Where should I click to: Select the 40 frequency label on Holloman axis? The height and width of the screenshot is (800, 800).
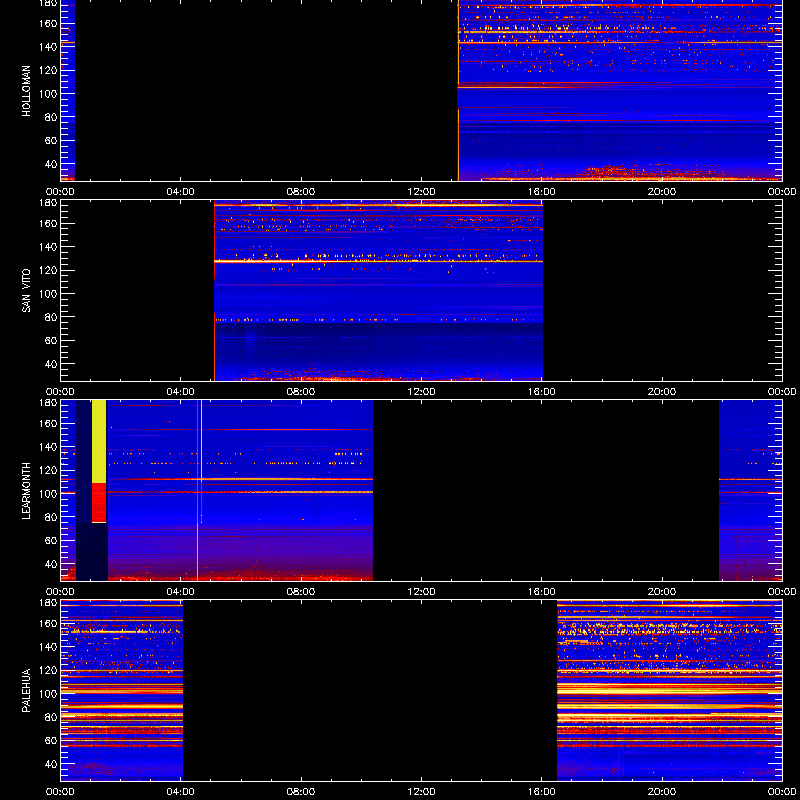tap(53, 164)
